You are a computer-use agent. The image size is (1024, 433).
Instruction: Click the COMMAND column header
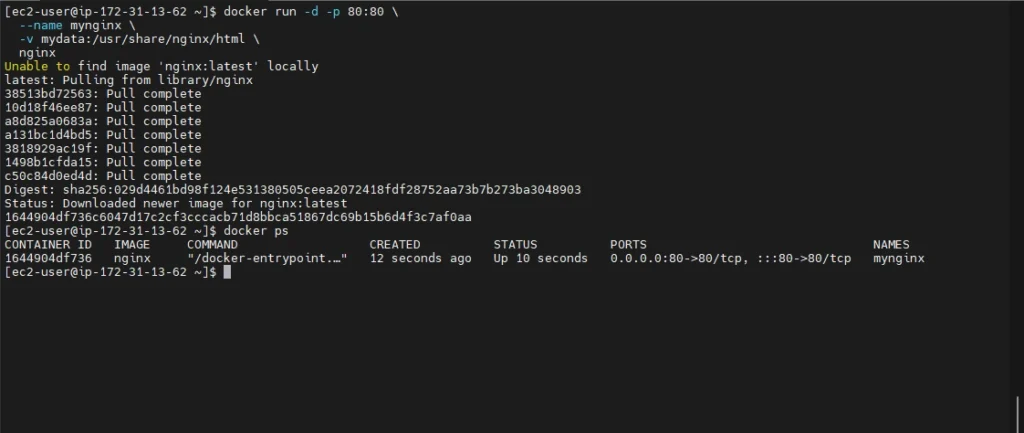coord(212,244)
